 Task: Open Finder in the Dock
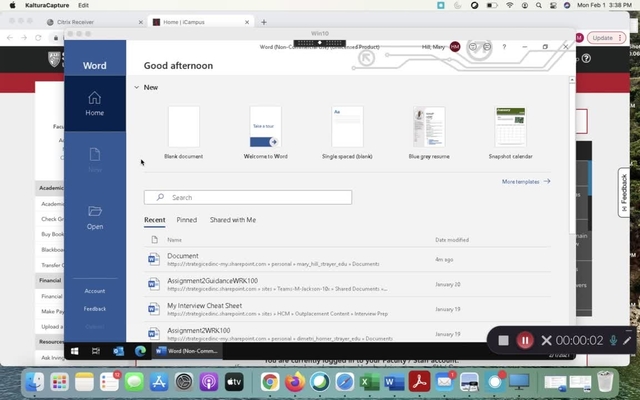(35, 382)
